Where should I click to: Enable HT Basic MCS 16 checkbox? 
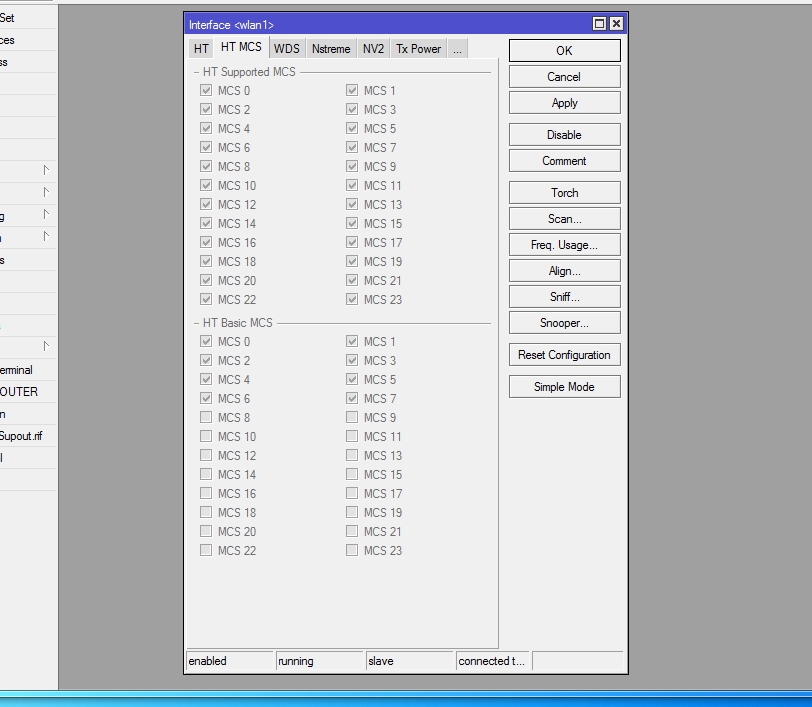coord(206,493)
